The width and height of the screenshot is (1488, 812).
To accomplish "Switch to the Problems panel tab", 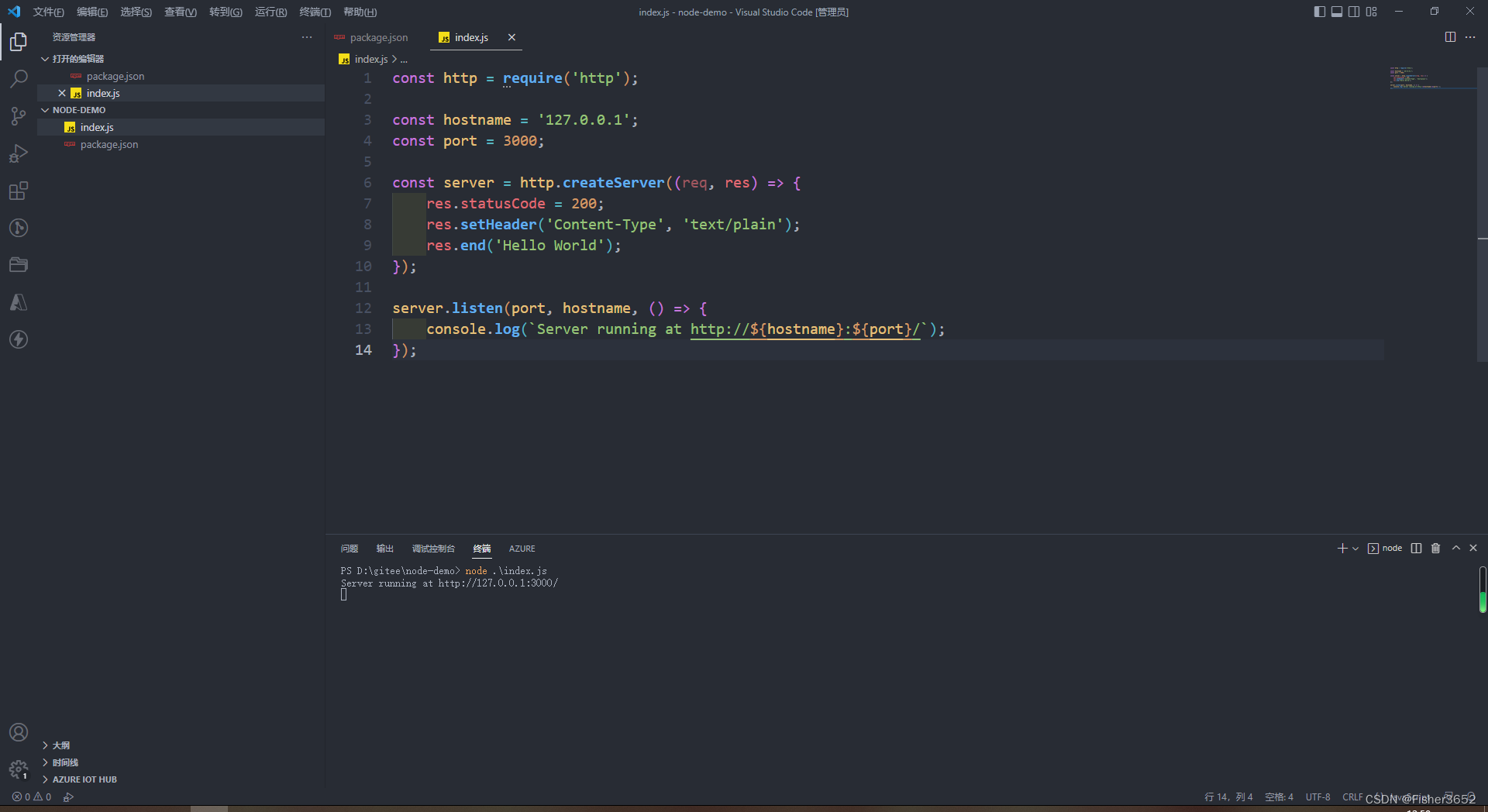I will pyautogui.click(x=350, y=549).
